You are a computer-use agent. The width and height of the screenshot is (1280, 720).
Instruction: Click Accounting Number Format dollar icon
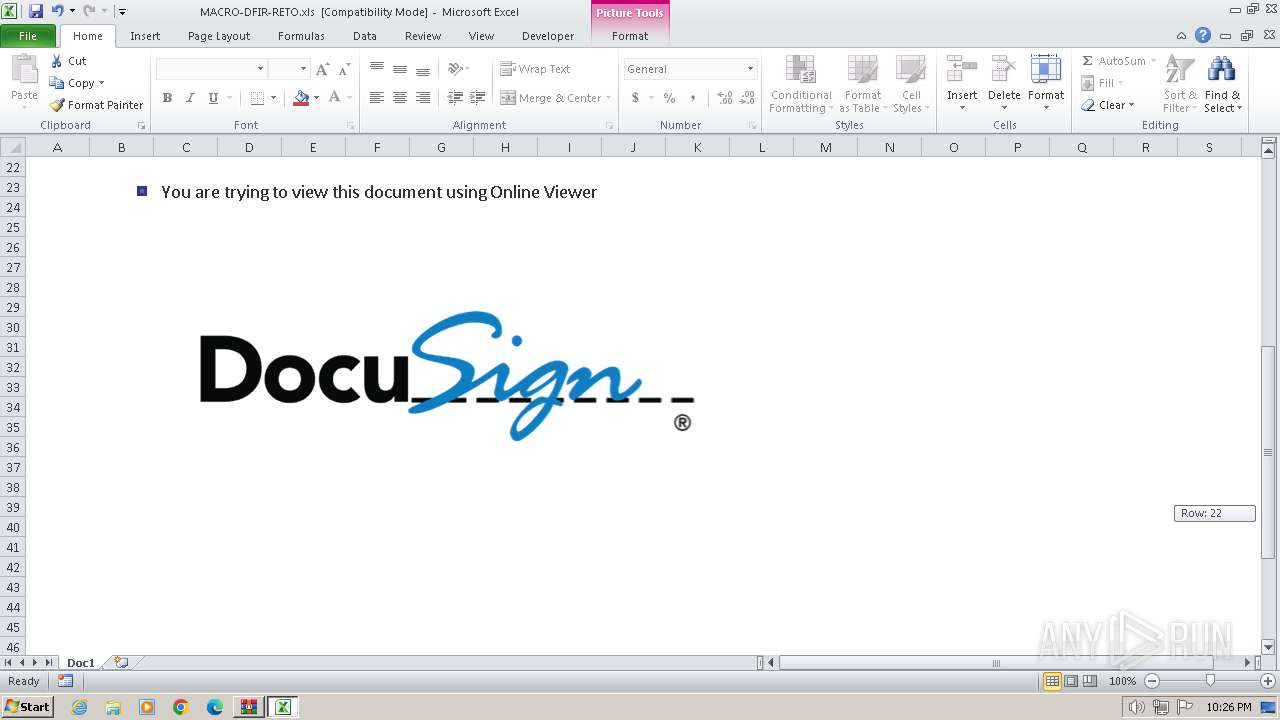point(635,98)
